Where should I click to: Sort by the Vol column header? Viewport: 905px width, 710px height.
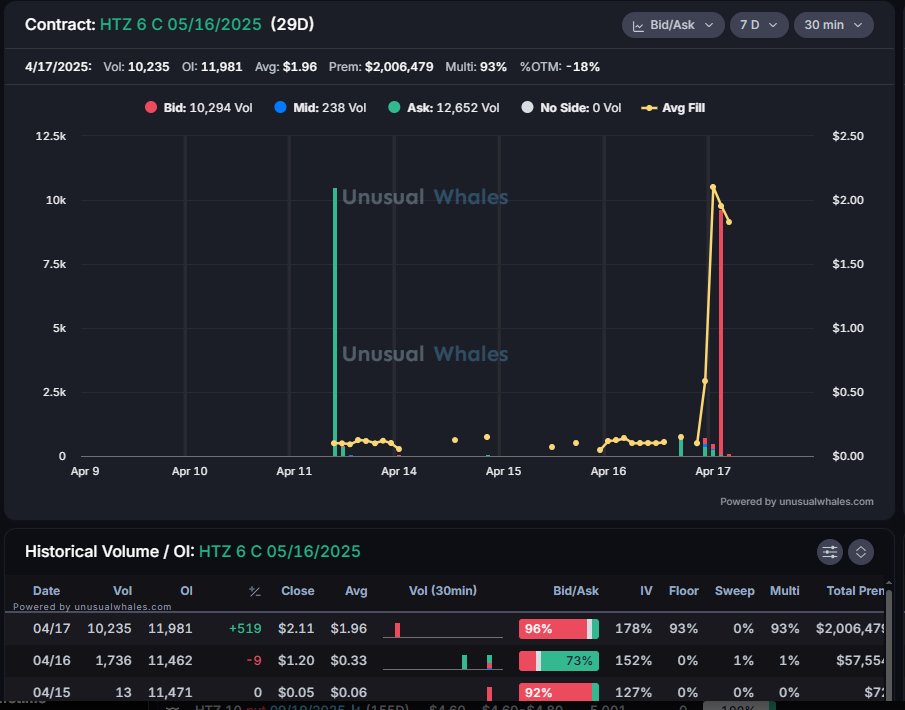click(122, 591)
